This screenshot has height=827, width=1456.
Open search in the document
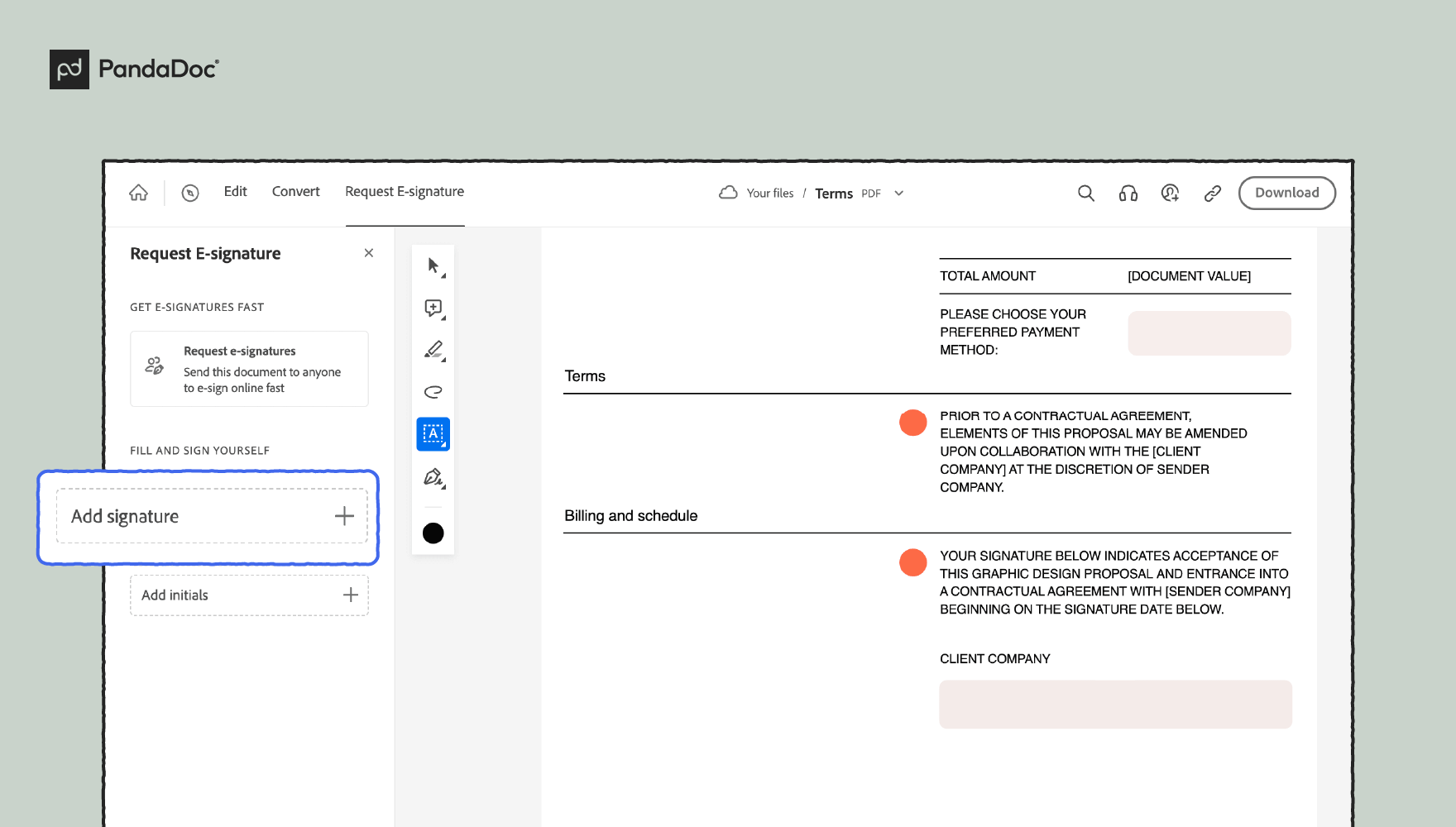click(x=1085, y=193)
